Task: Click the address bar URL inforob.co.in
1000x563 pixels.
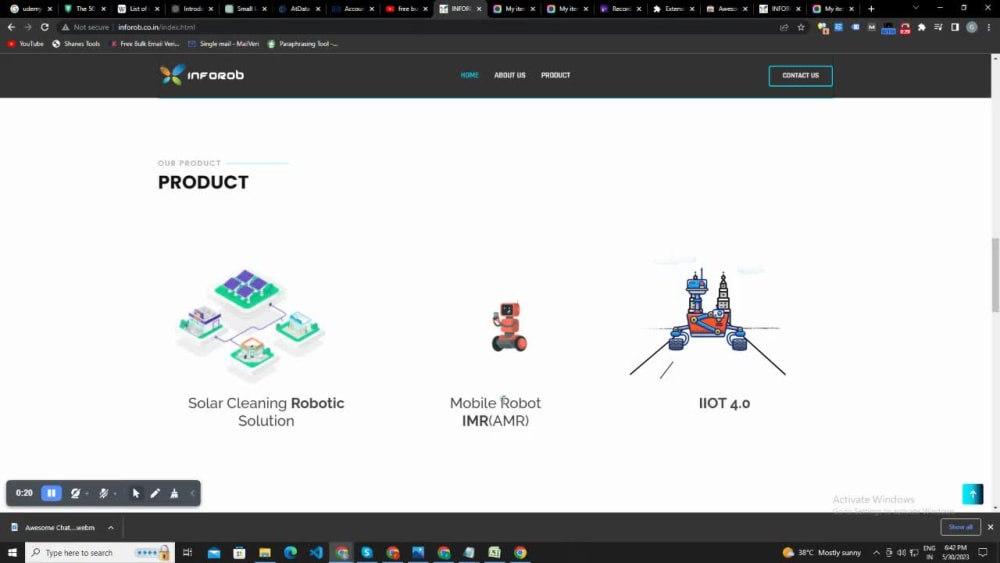Action: coord(156,27)
